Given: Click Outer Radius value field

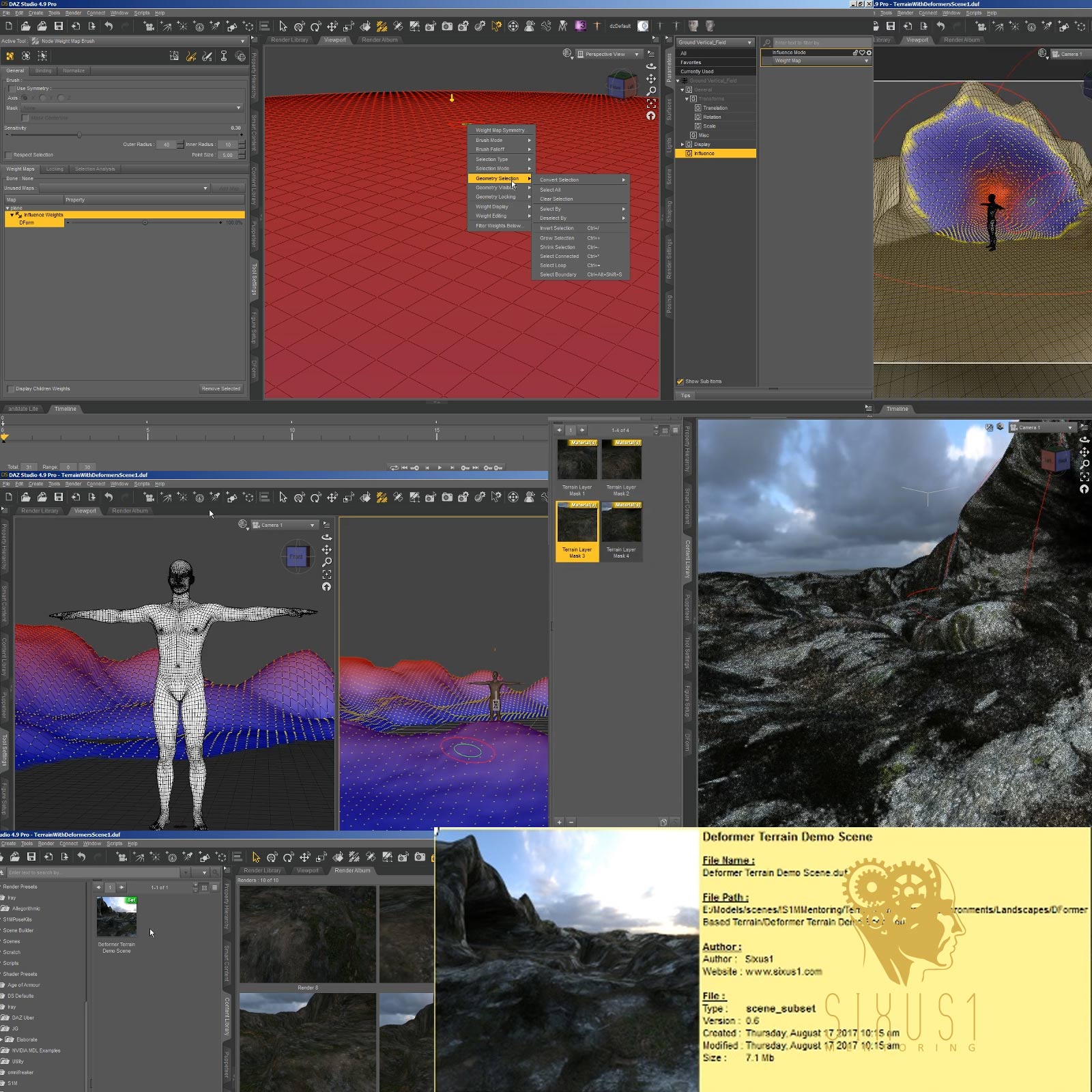Looking at the screenshot, I should click(x=166, y=145).
